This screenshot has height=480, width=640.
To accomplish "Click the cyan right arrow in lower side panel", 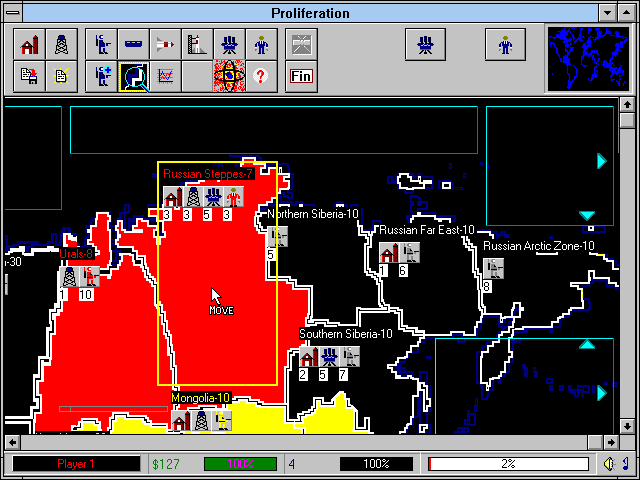I will tap(602, 393).
